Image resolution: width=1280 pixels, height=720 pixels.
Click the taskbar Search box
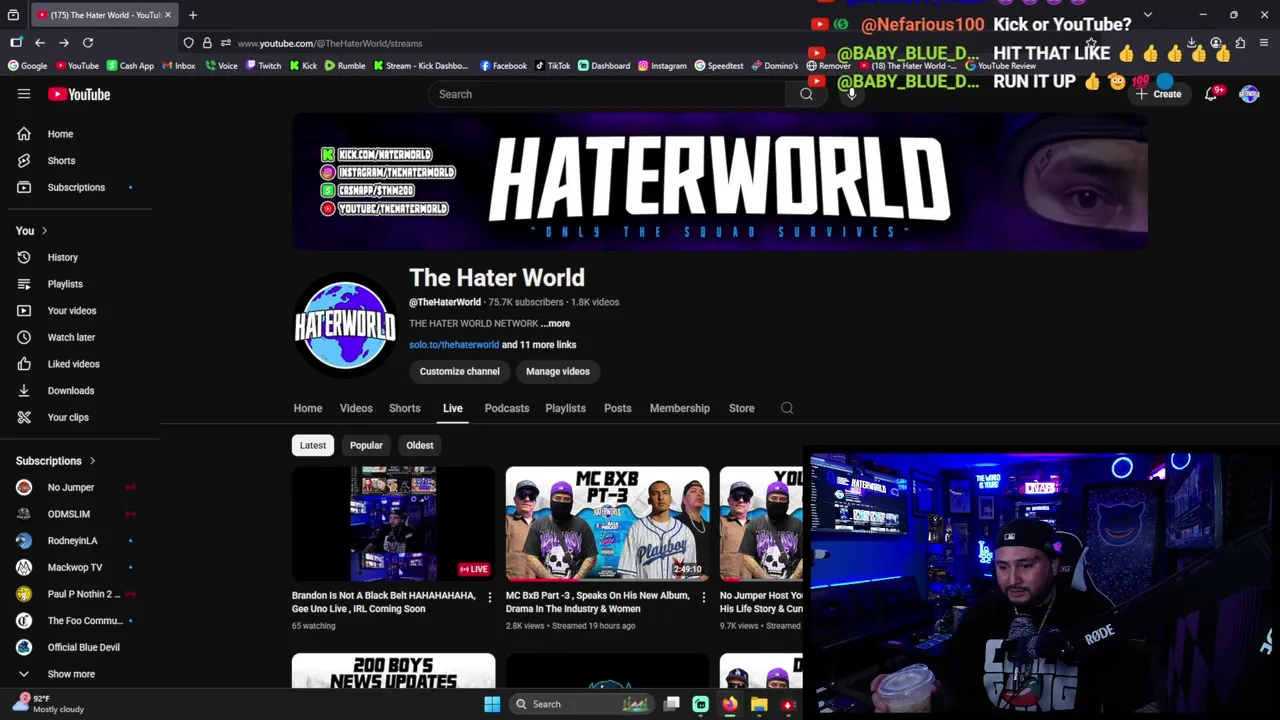click(x=580, y=704)
